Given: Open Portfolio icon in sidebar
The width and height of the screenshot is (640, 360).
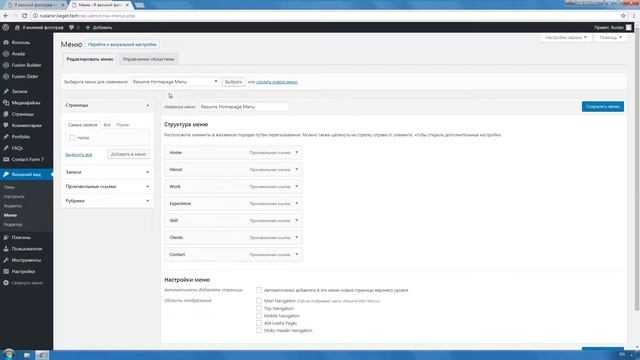Looking at the screenshot, I should (x=6, y=137).
